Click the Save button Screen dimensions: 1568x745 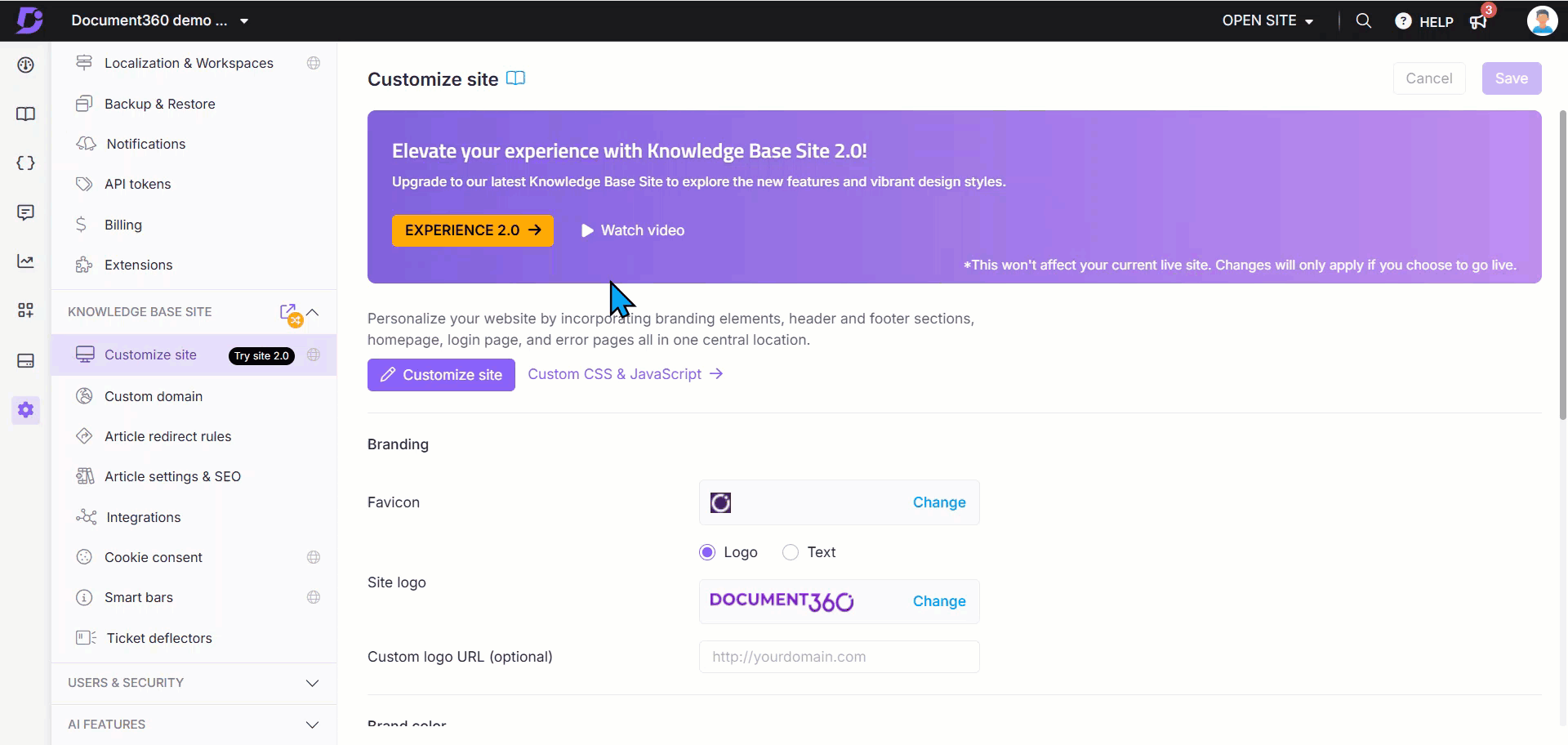(x=1512, y=78)
